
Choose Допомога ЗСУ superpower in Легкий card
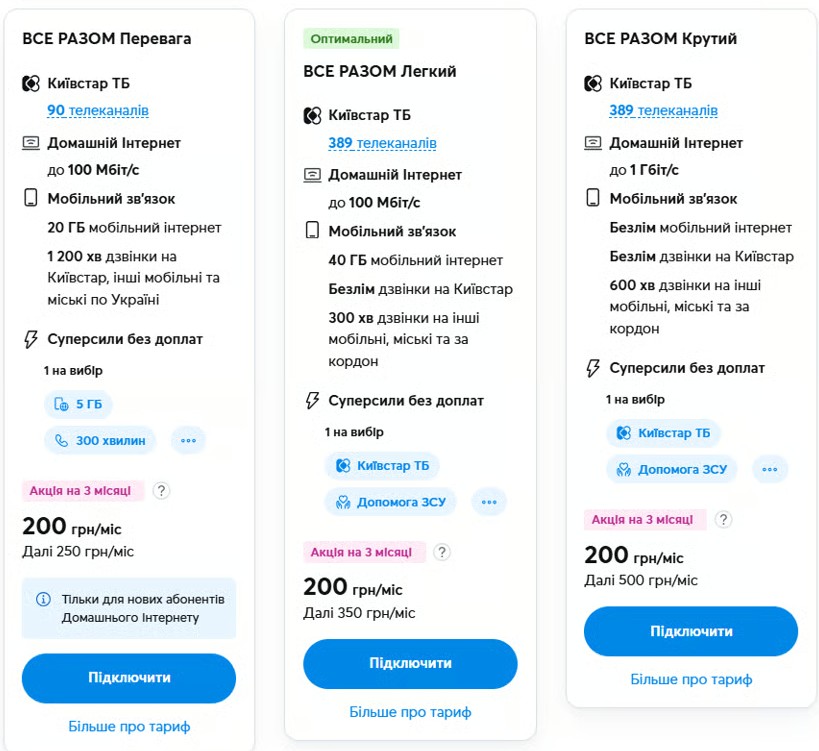tap(390, 502)
